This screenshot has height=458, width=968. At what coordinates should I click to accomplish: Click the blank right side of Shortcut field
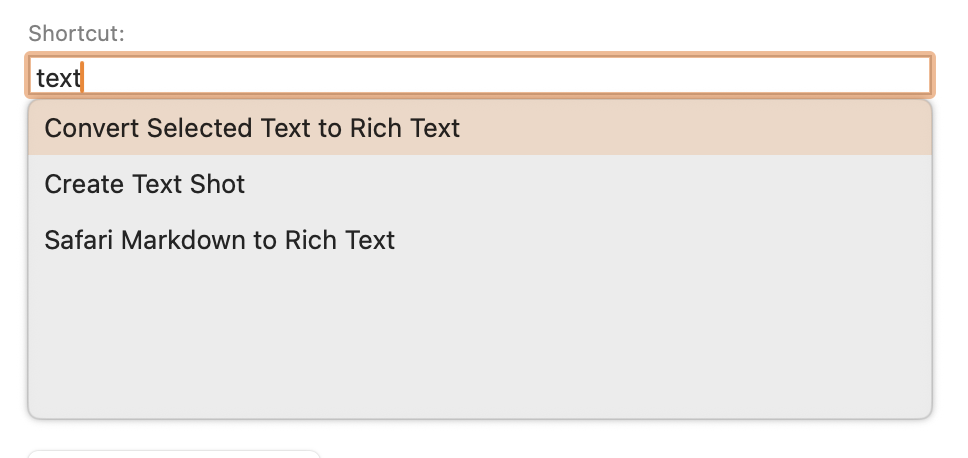(x=700, y=77)
